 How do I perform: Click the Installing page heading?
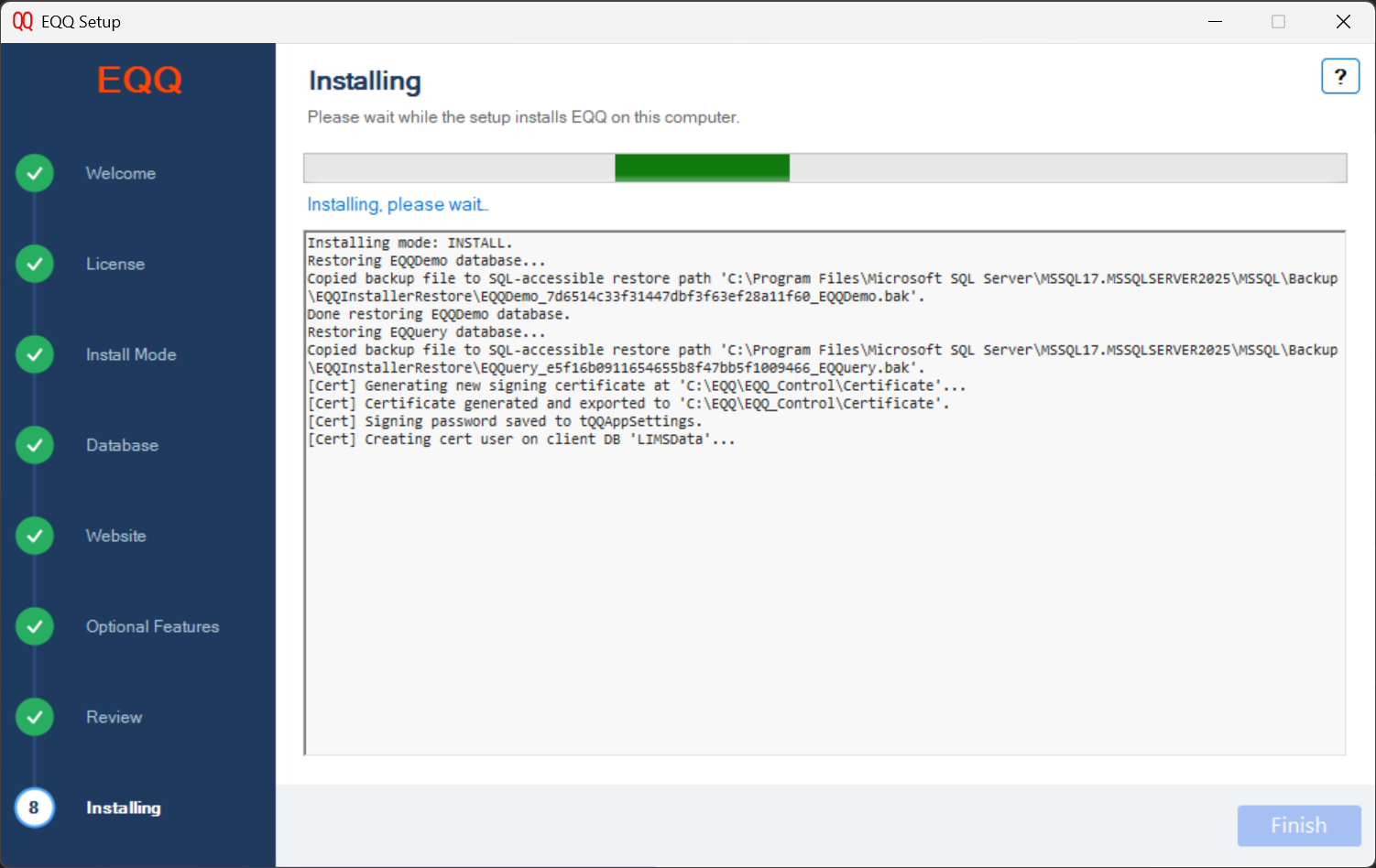(365, 81)
